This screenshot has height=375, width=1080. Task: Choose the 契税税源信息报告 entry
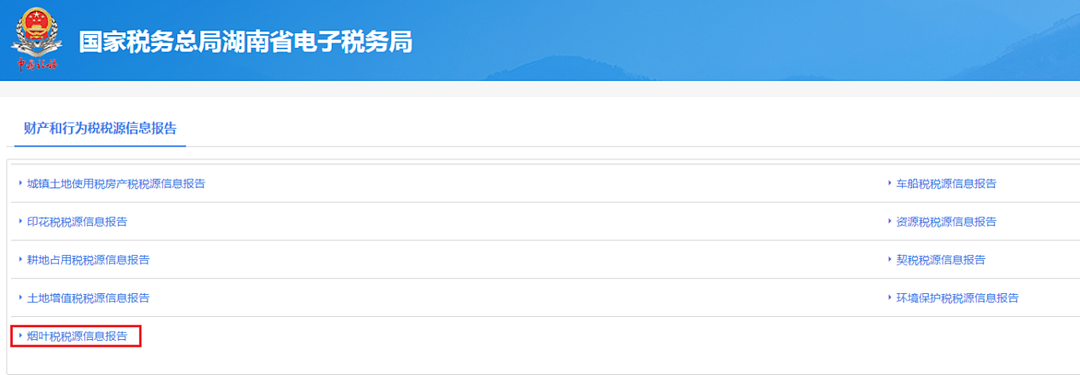point(940,260)
